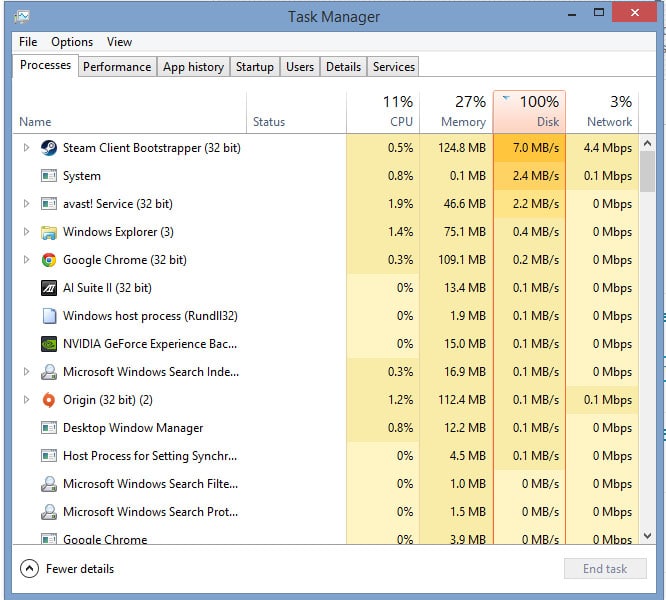Click the Fewer details circle arrow icon
This screenshot has height=600, width=666.
click(x=29, y=569)
